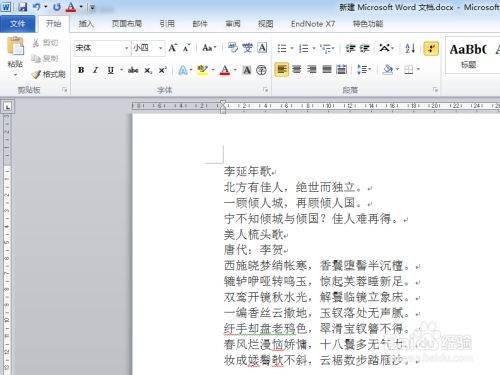
Task: Click the Redo (repeat) arrow icon
Action: pos(57,7)
